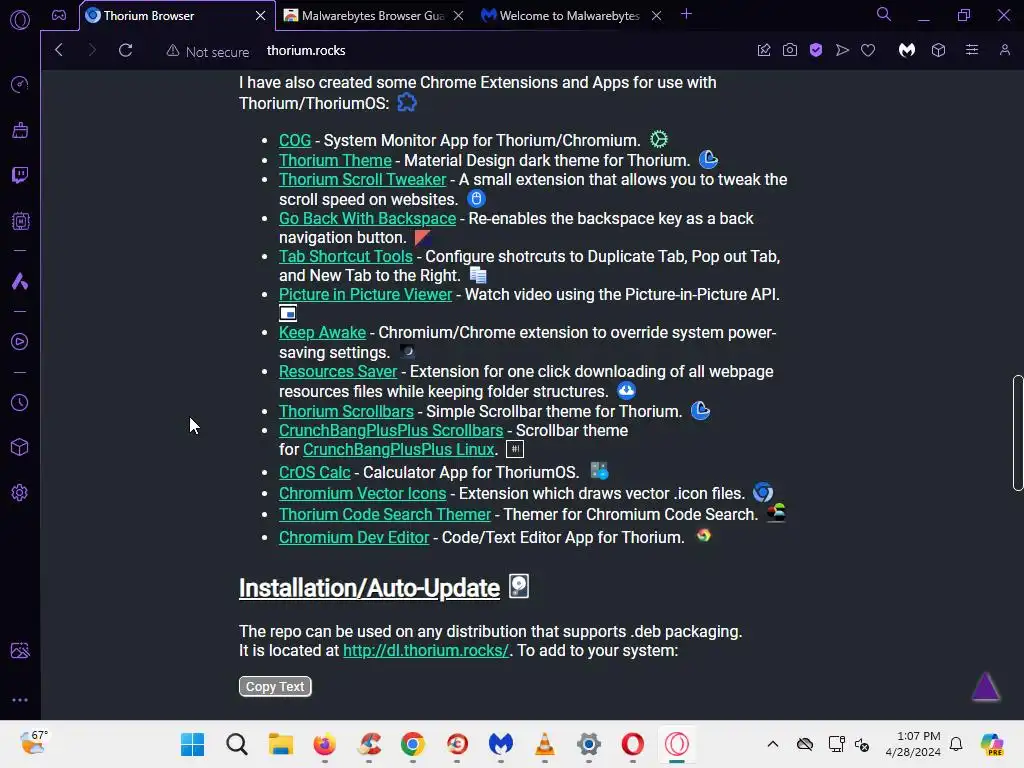
Task: Close the Malwarebytes Browser Guard tab
Action: pos(458,16)
